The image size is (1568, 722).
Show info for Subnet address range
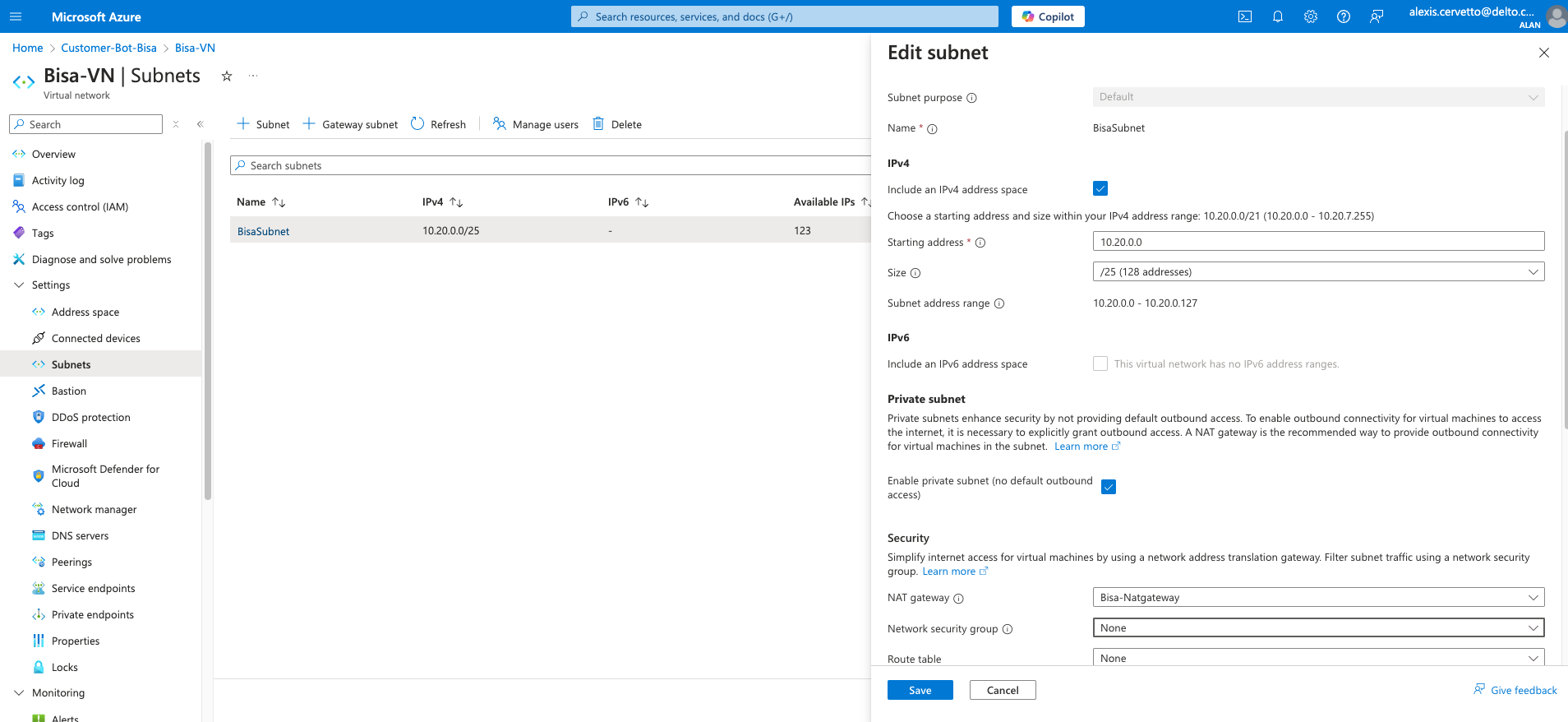tap(999, 303)
